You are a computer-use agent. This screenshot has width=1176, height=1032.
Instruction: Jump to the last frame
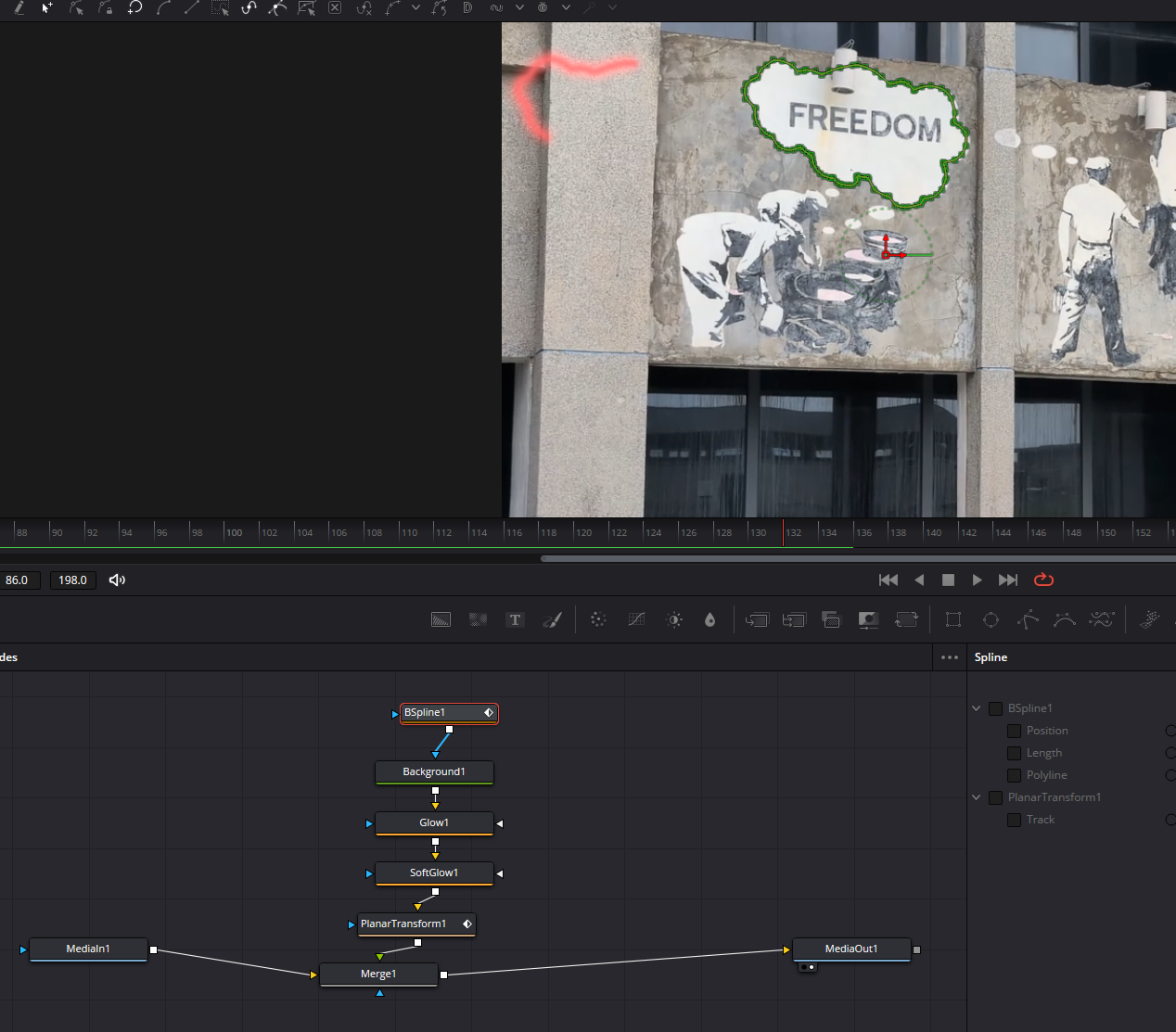(1008, 580)
